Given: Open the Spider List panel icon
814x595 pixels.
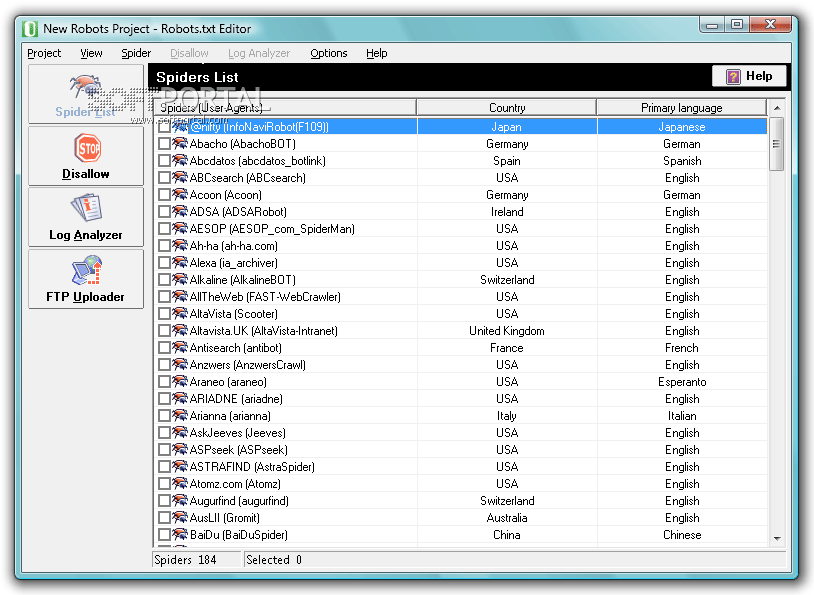Looking at the screenshot, I should click(86, 87).
